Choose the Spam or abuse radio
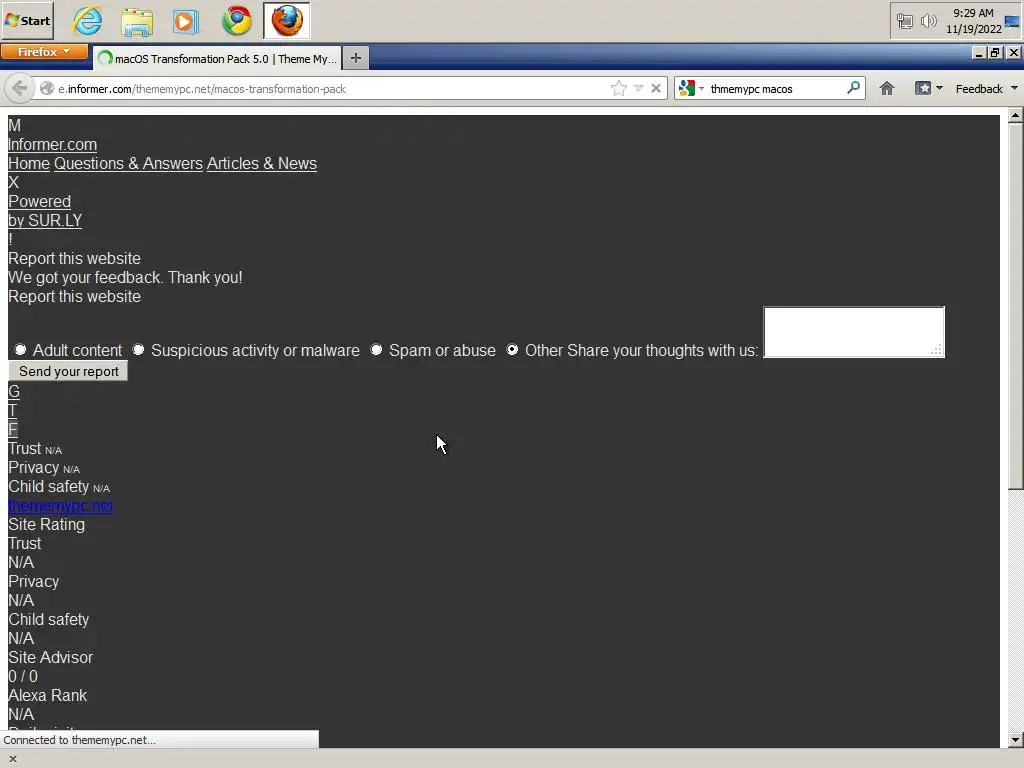 tap(377, 350)
